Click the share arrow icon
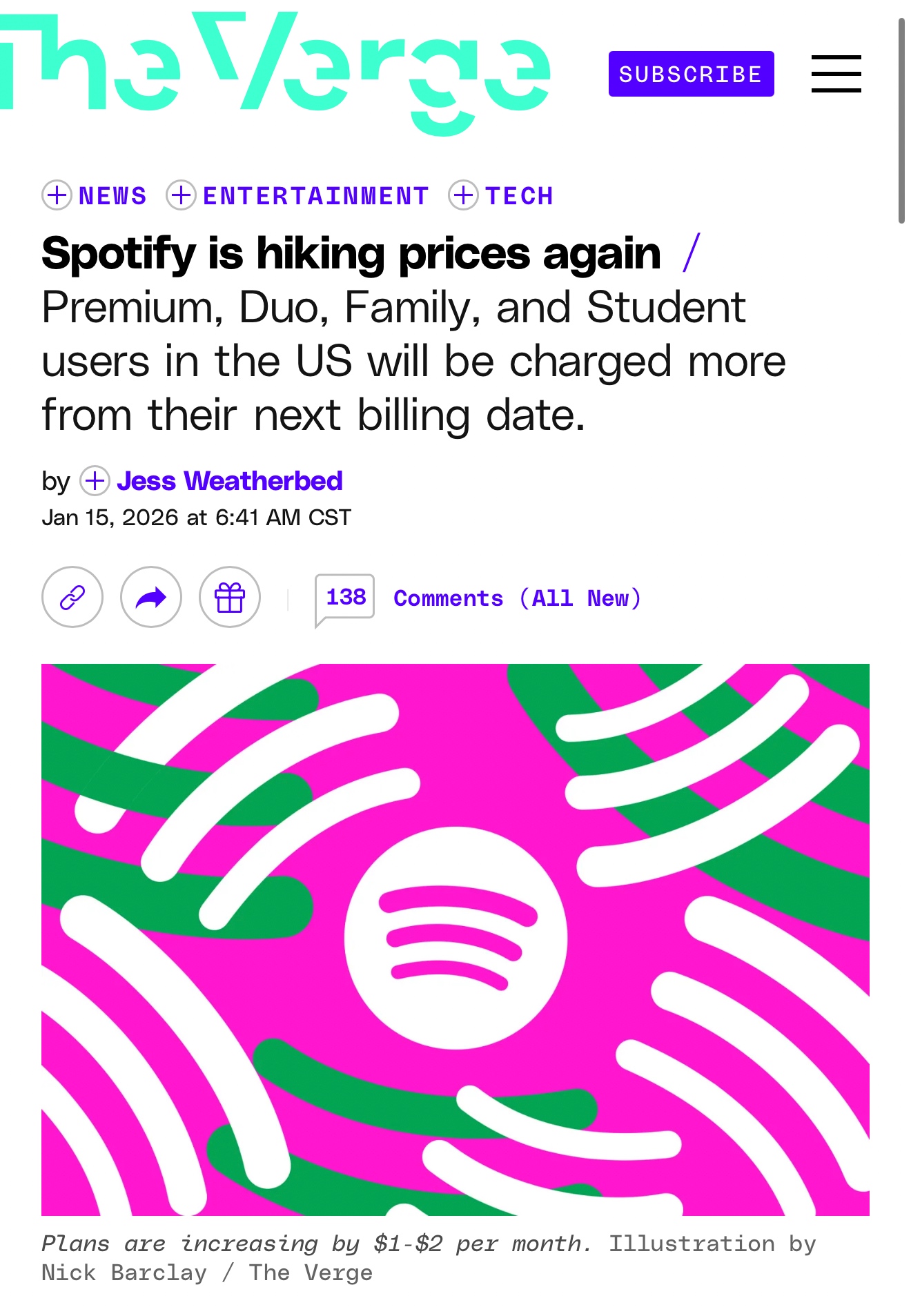 coord(151,597)
